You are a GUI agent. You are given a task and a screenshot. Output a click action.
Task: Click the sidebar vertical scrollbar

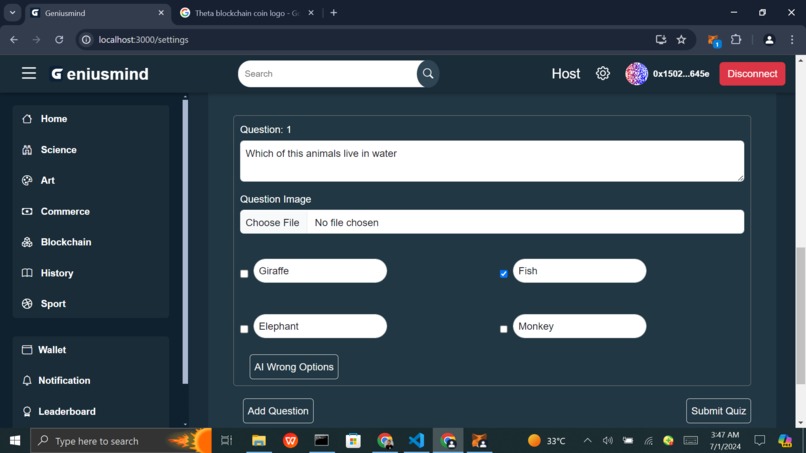point(185,242)
